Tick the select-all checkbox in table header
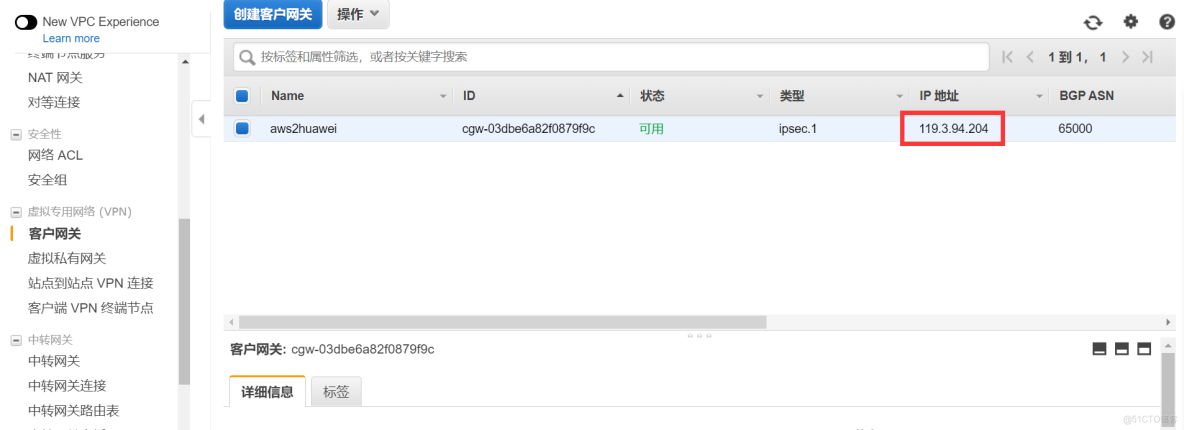 (242, 96)
